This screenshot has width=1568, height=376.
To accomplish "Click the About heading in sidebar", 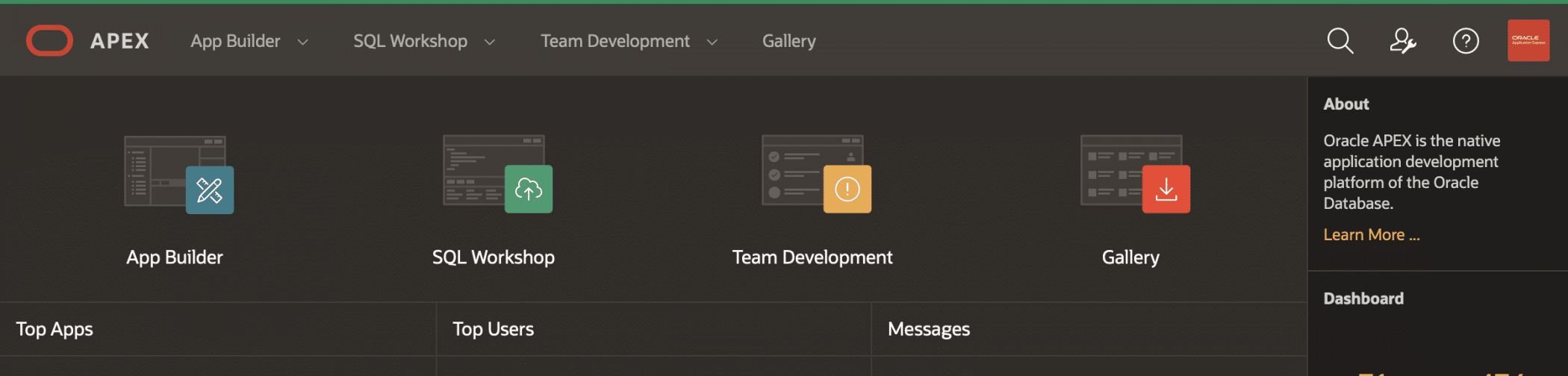I will click(1346, 104).
